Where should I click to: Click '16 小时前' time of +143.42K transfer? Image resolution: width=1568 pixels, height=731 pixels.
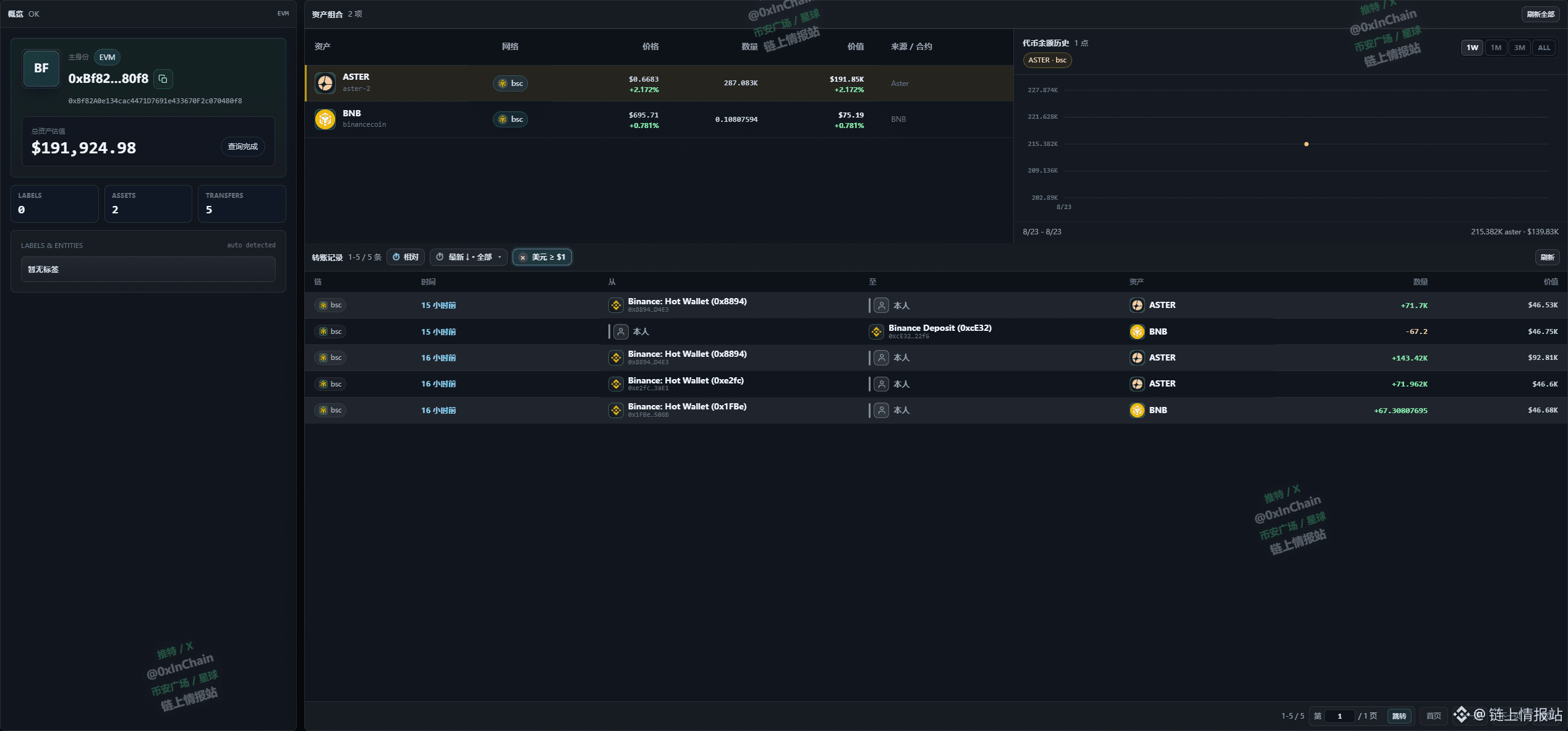(438, 358)
